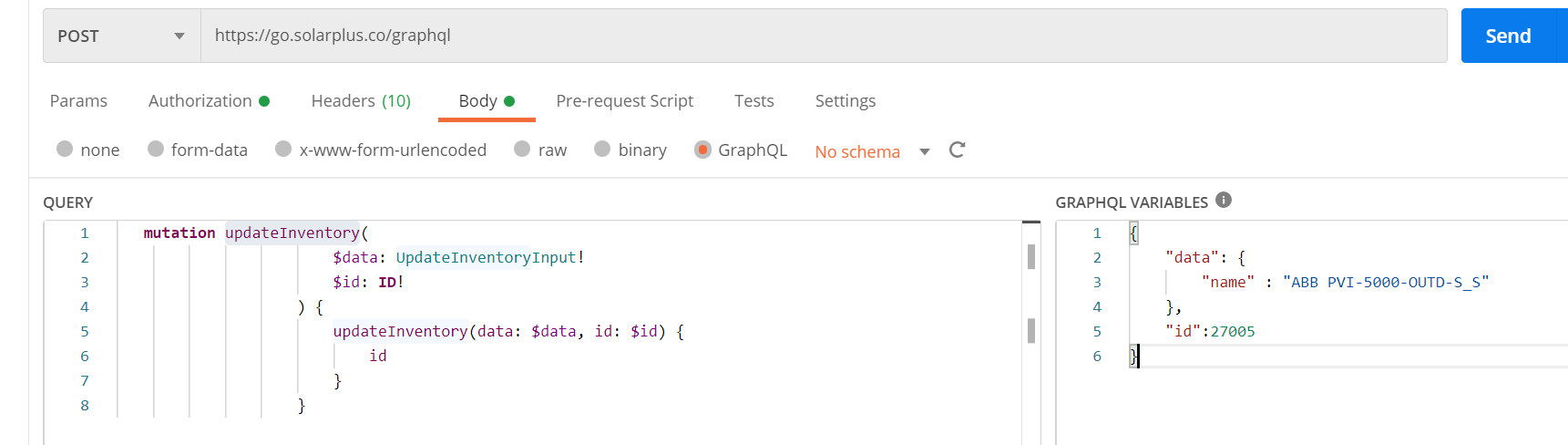
Task: Select the raw body option
Action: 522,150
